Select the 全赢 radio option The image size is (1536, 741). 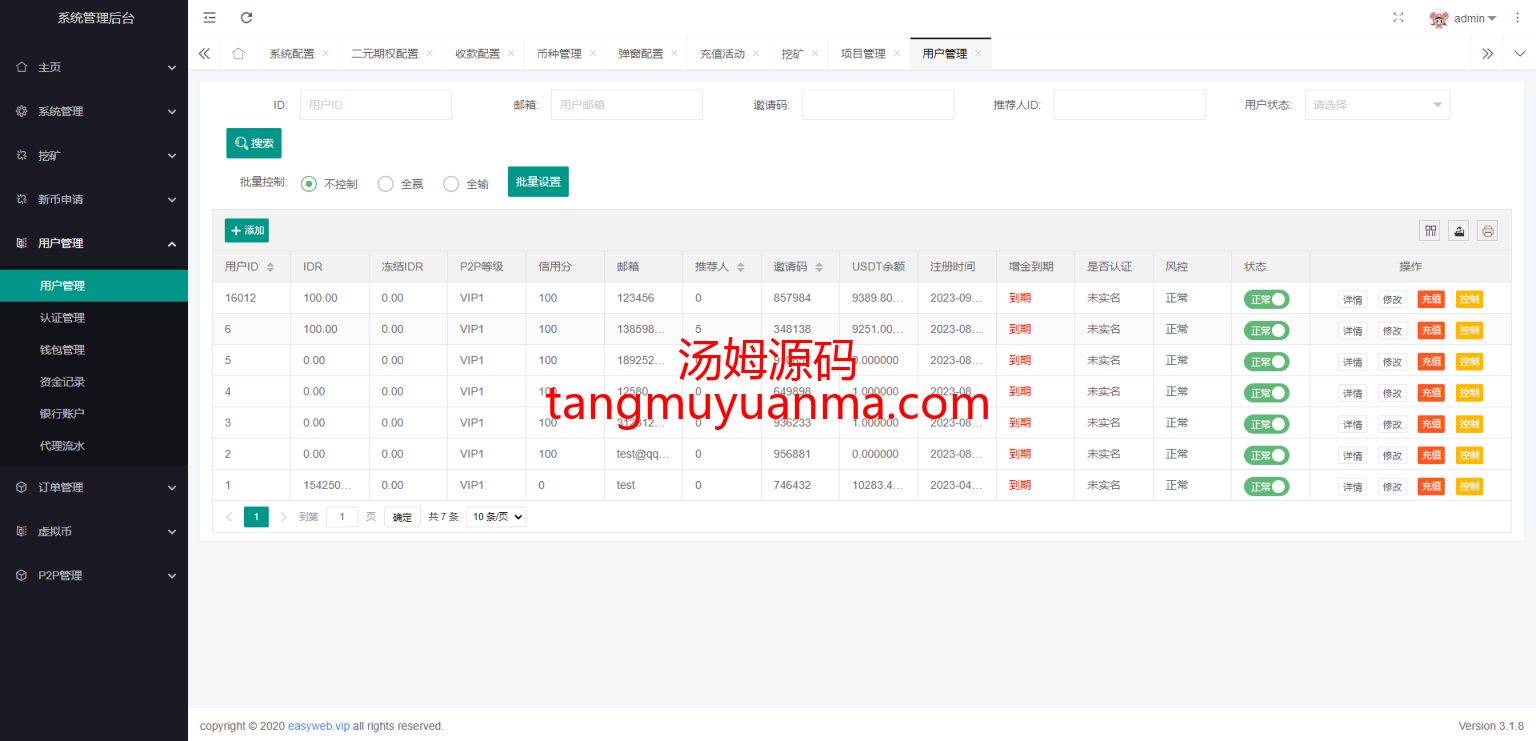tap(386, 184)
